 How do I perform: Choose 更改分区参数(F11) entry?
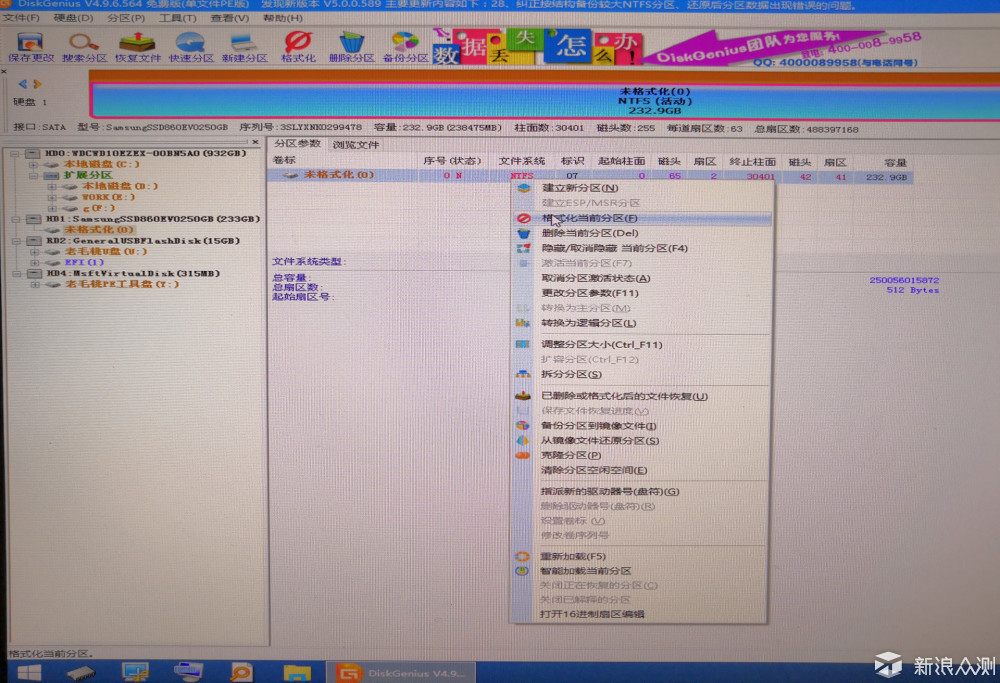pos(642,293)
